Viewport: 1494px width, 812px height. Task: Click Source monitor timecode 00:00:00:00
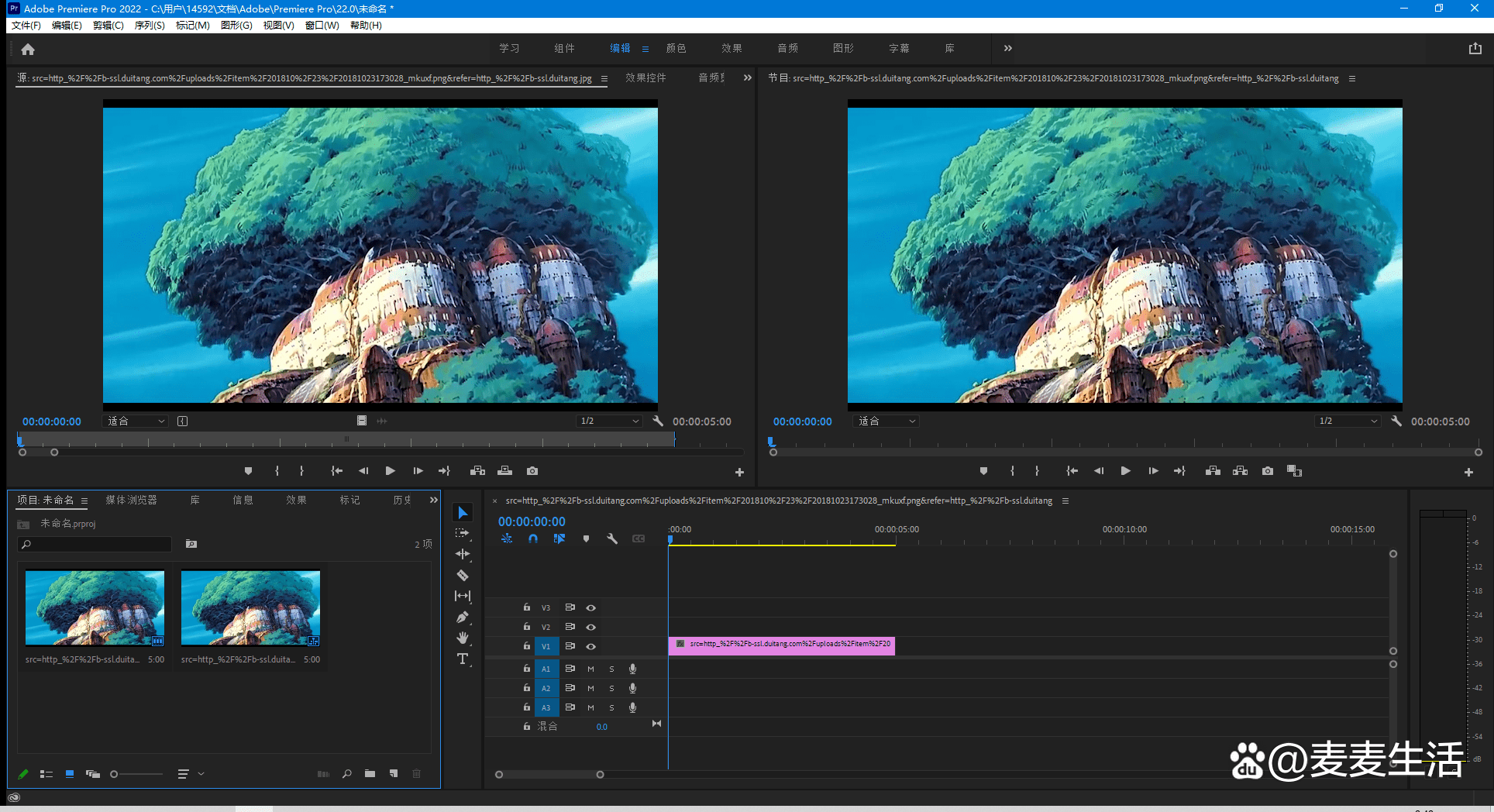coord(51,421)
